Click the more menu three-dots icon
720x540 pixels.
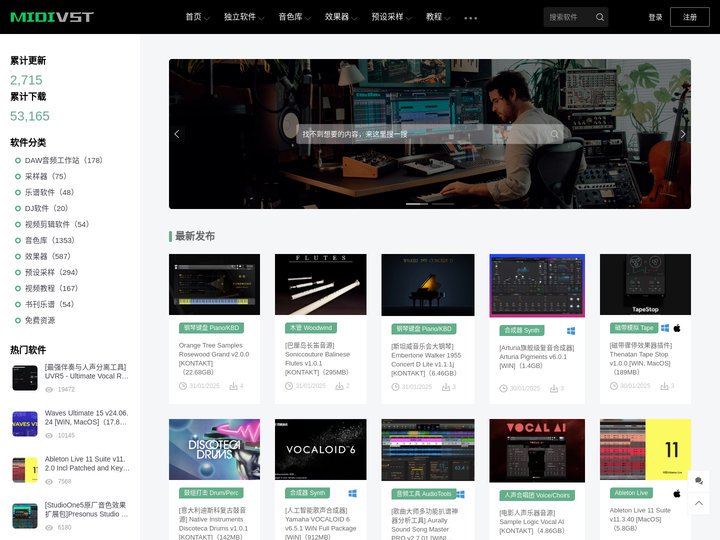(x=471, y=18)
